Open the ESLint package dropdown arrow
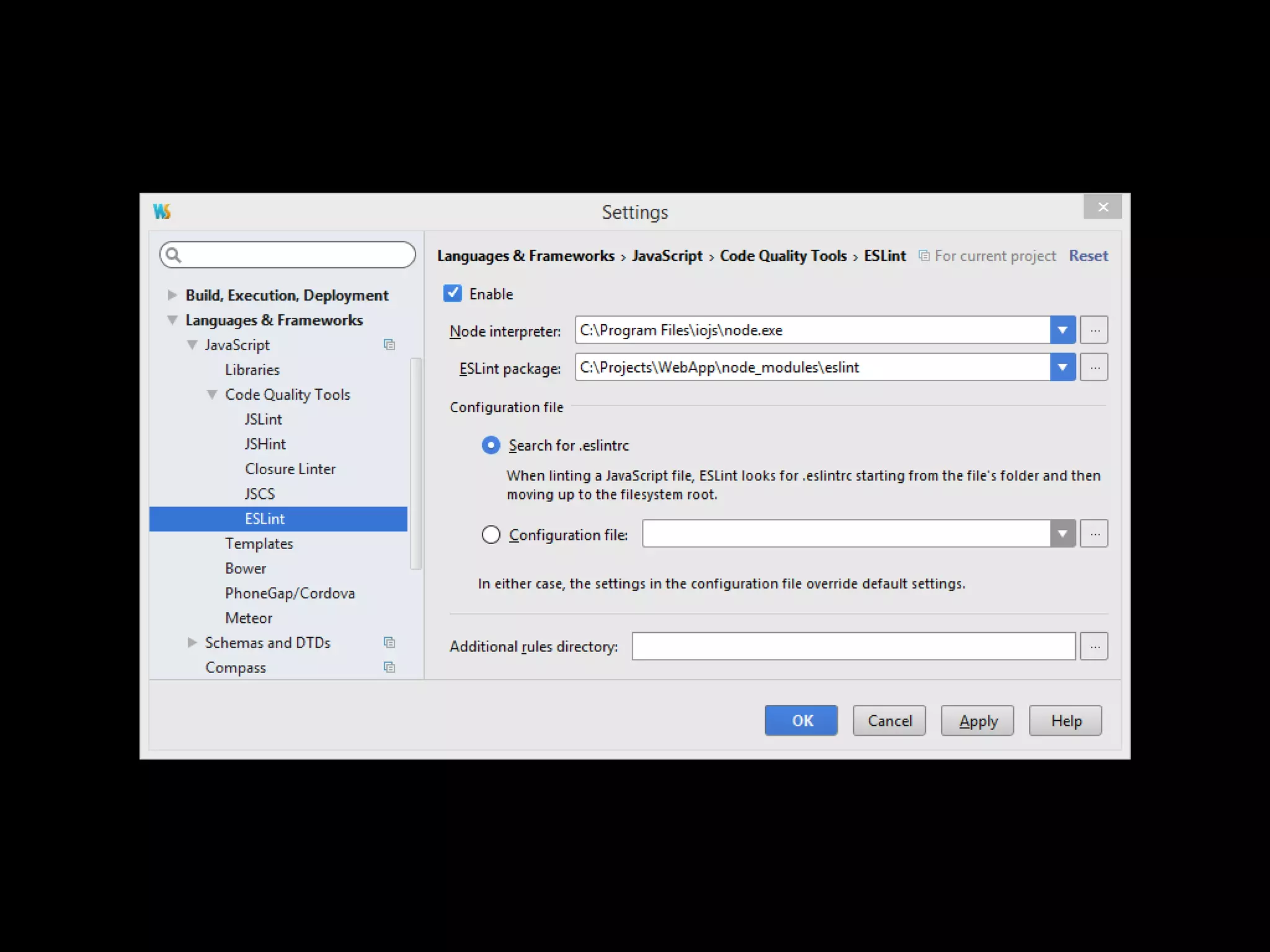Screen dimensions: 1270x952 [1062, 368]
